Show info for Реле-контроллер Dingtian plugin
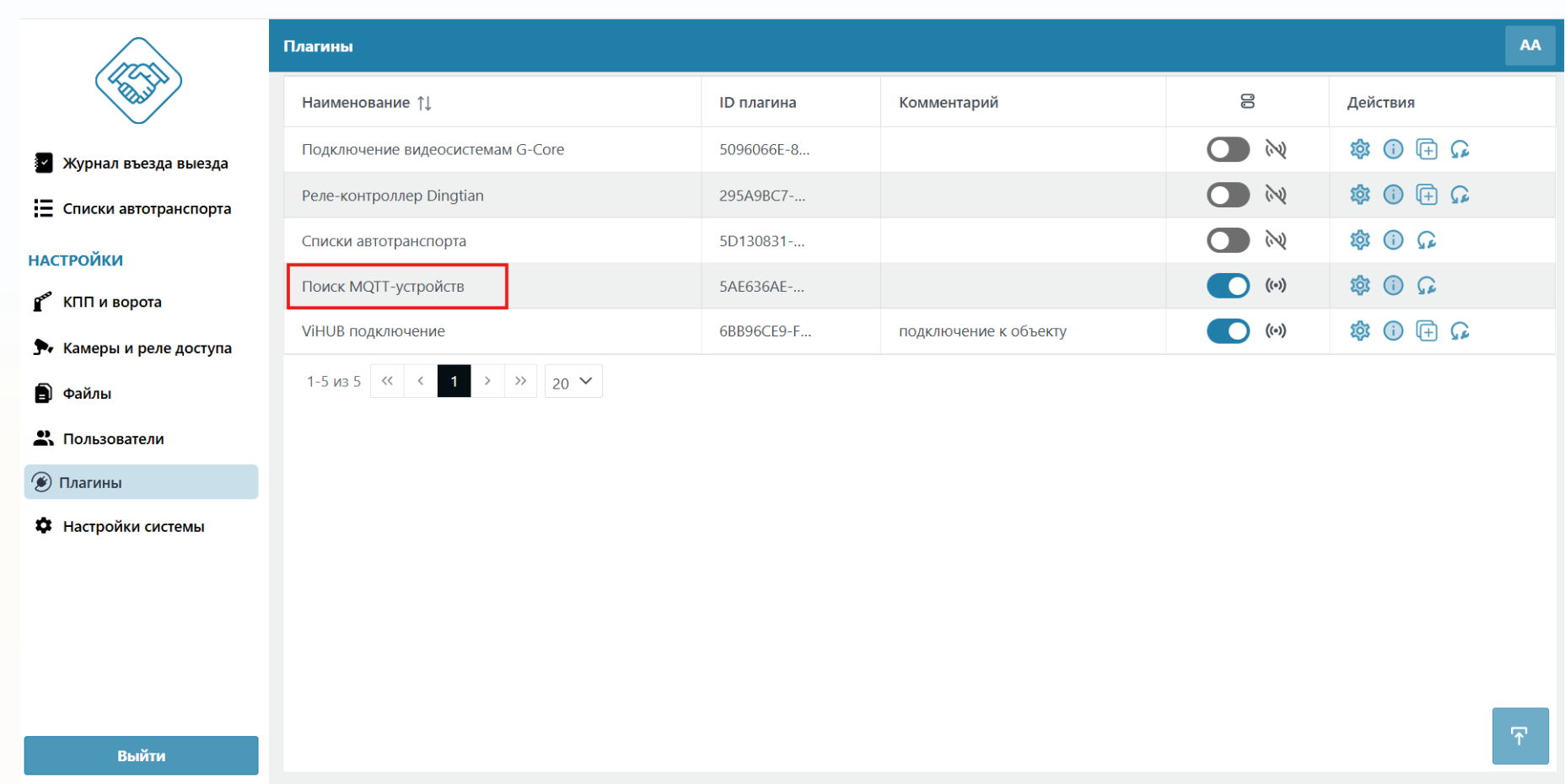 [x=1393, y=195]
